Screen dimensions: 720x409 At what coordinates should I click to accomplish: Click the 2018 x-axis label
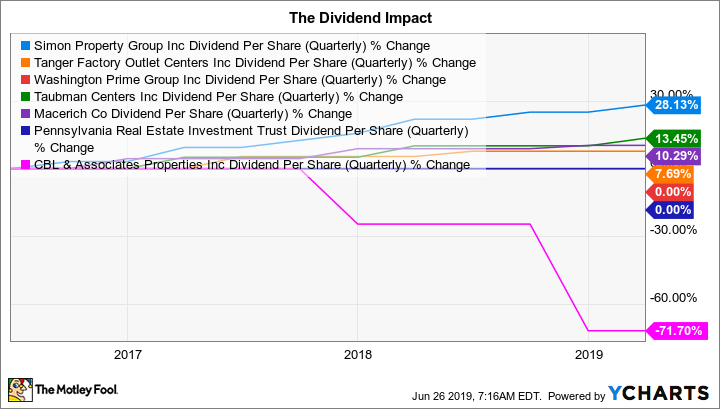pyautogui.click(x=357, y=355)
